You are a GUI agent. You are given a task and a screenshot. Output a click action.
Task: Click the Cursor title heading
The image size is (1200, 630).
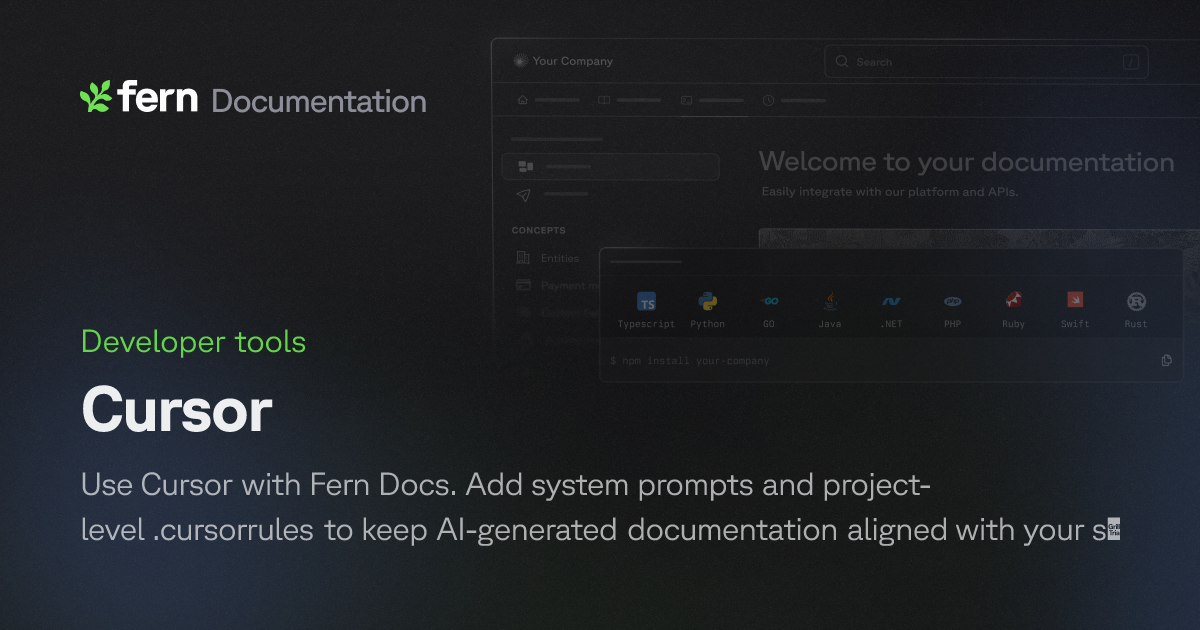pos(177,411)
